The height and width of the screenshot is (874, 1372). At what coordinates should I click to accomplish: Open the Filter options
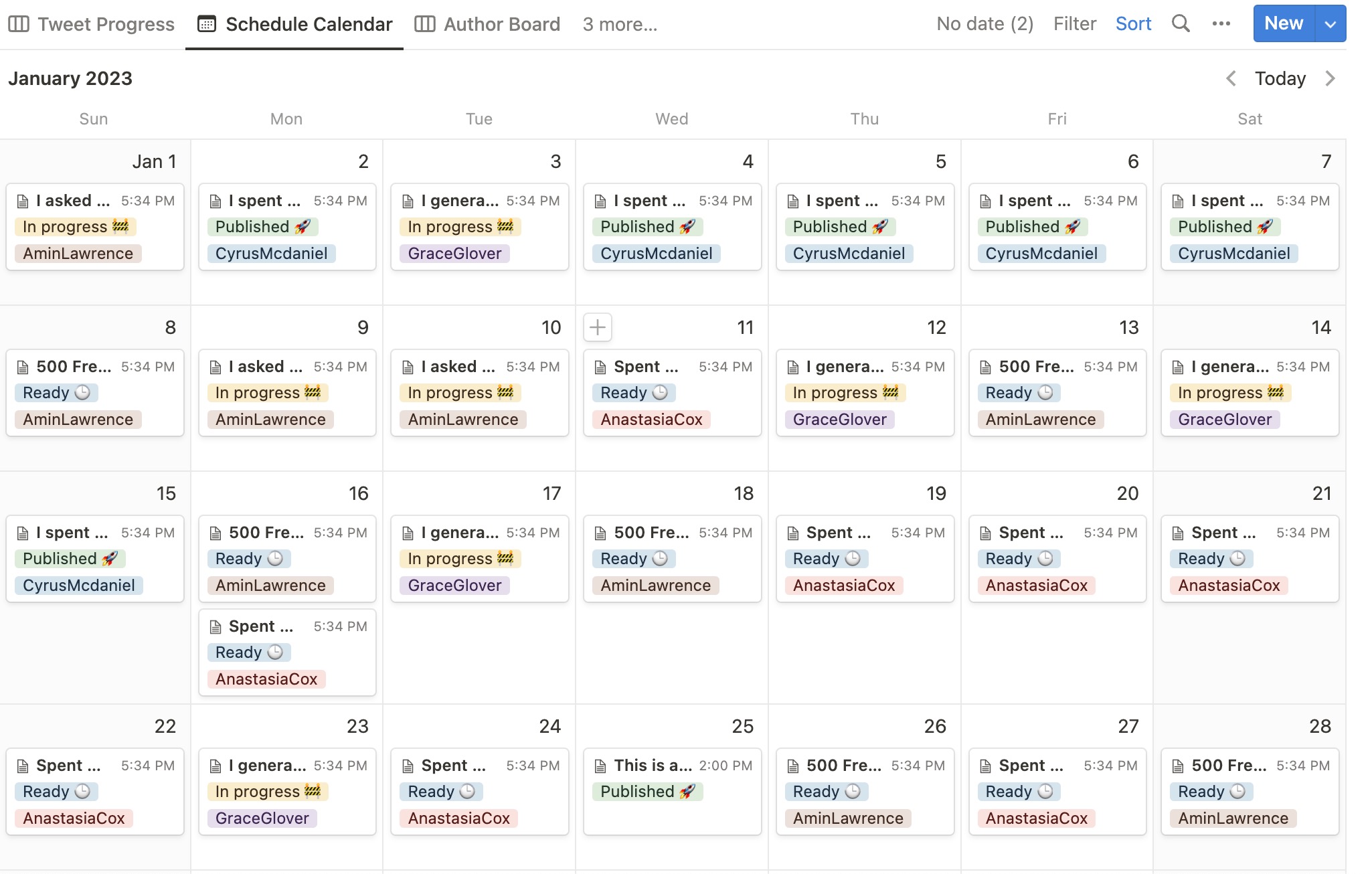(x=1074, y=23)
